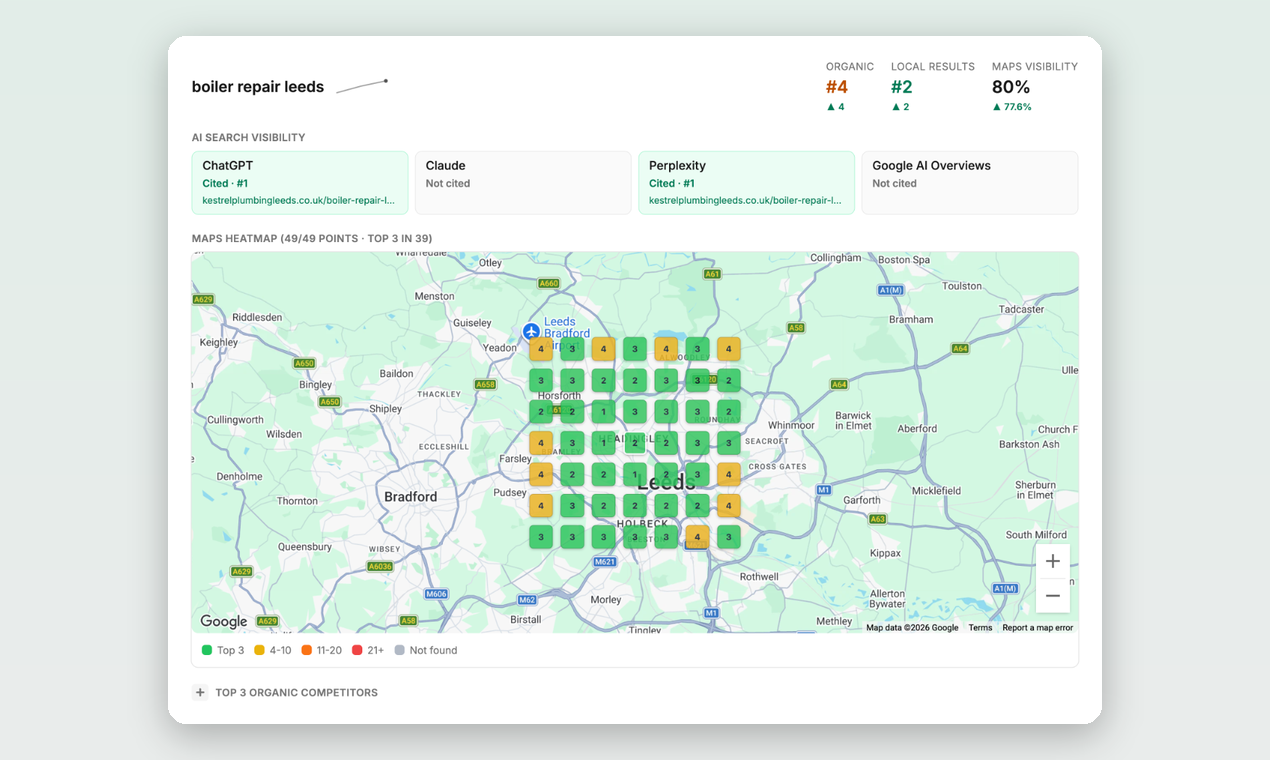This screenshot has width=1270, height=760.
Task: Click the M606 motorway shield
Action: coord(436,594)
